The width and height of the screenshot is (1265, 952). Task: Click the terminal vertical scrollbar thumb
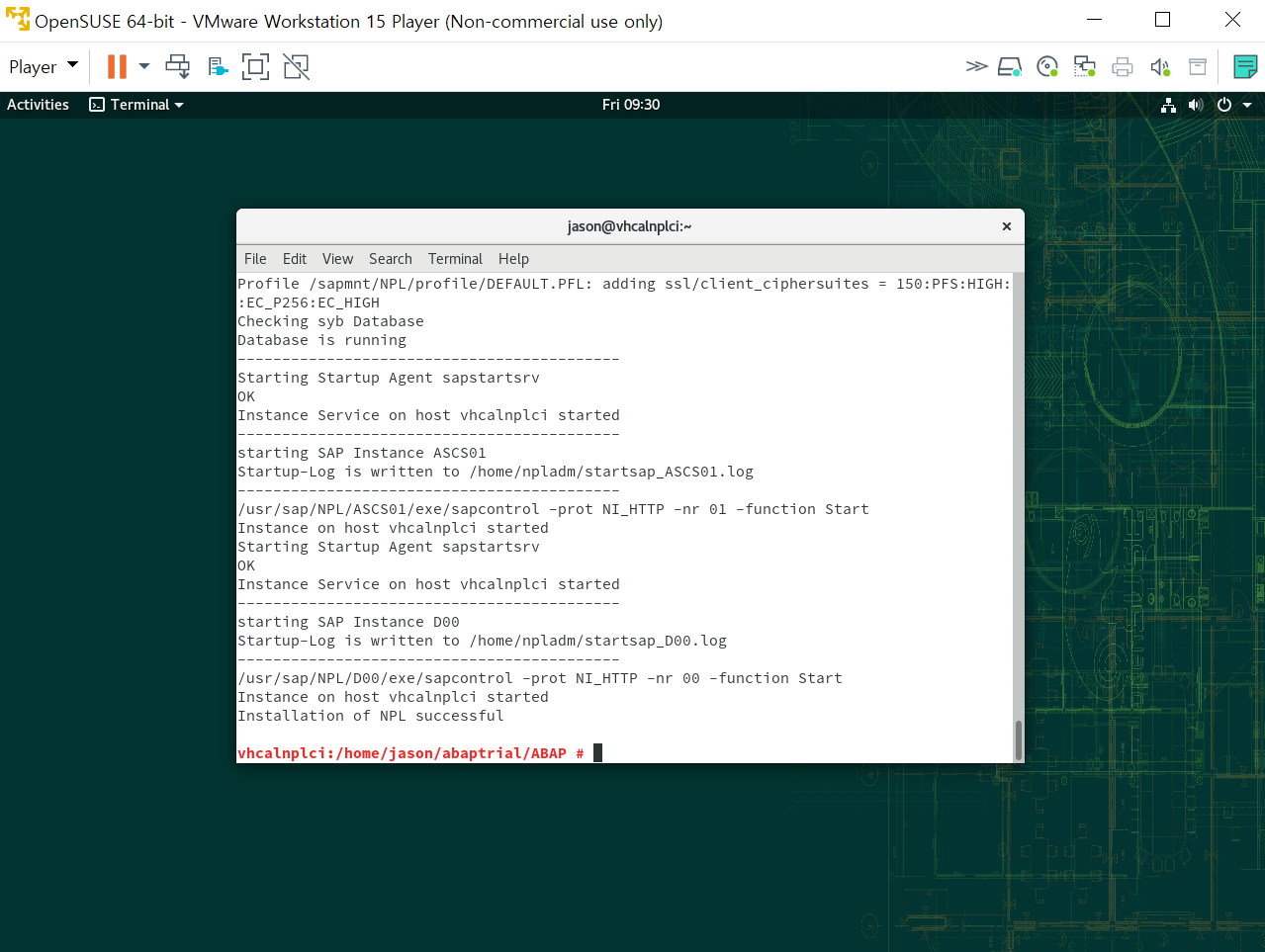click(x=1019, y=740)
